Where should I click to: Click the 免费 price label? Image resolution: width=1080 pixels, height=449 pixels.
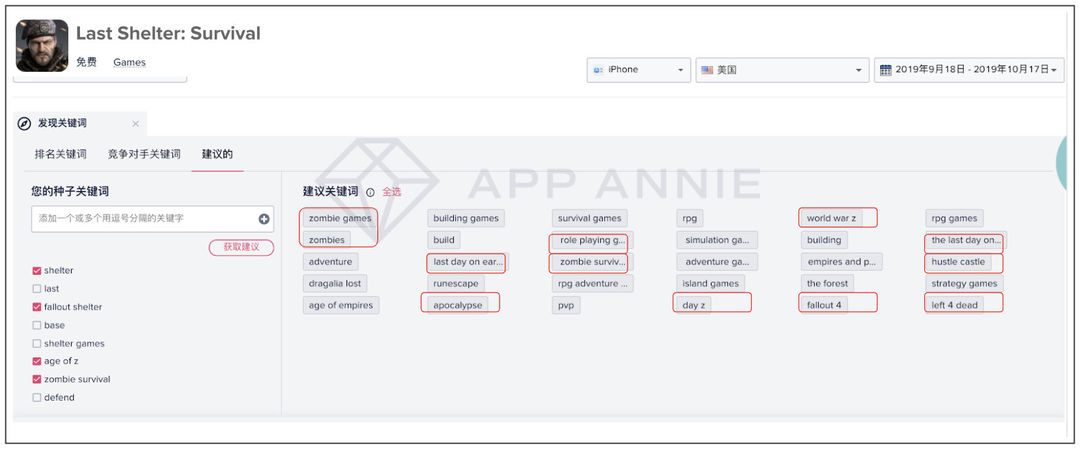86,62
